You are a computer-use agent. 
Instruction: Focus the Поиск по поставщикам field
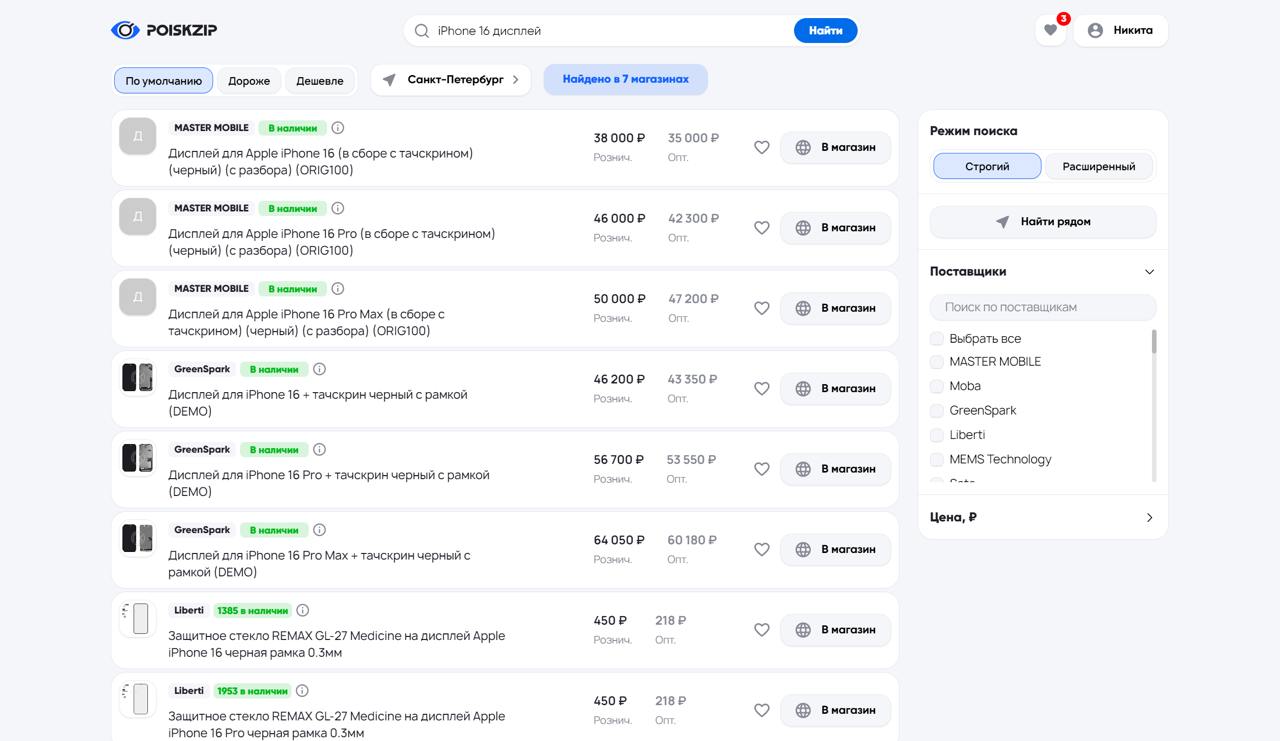coord(1043,307)
